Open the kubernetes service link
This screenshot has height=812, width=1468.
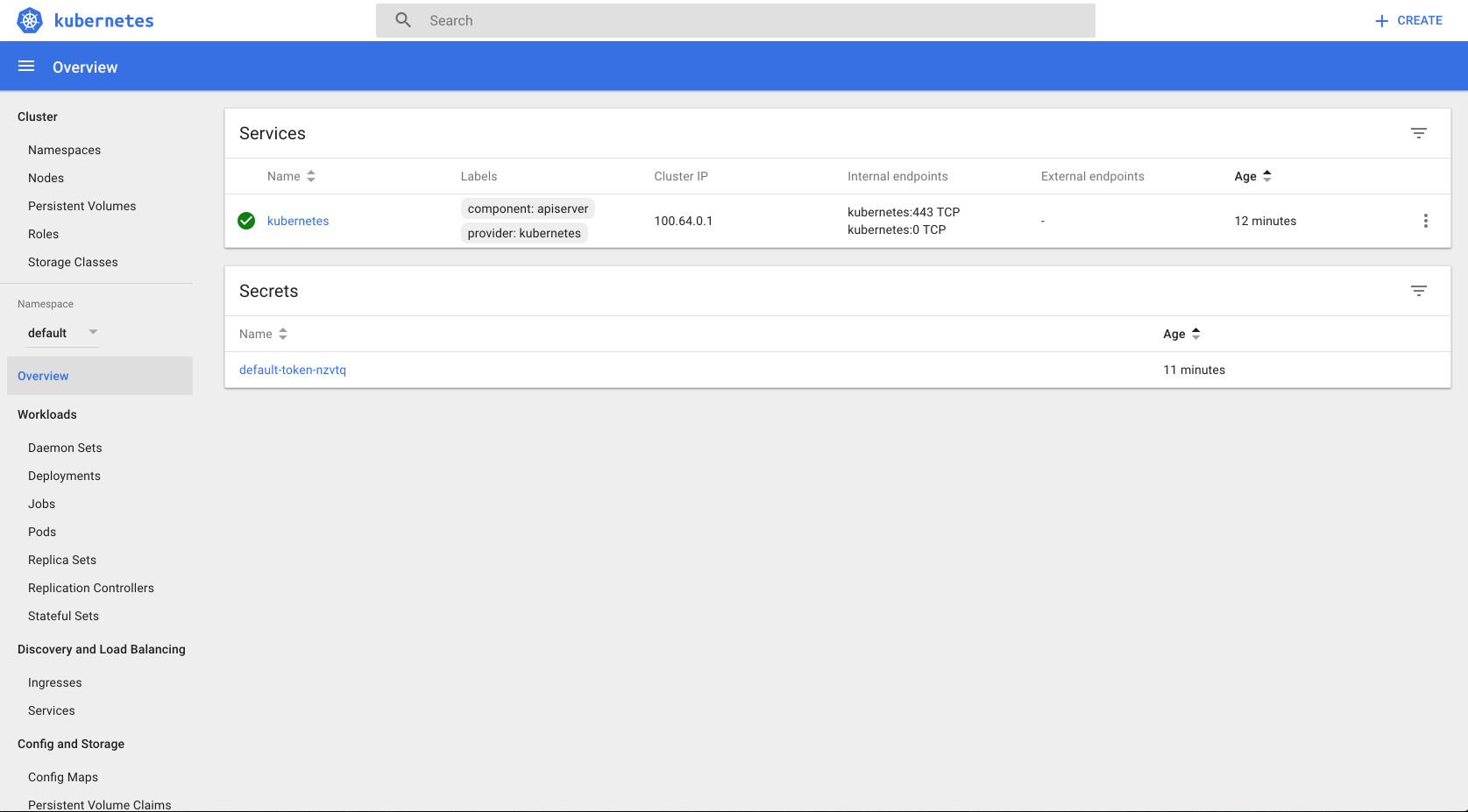pyautogui.click(x=298, y=221)
